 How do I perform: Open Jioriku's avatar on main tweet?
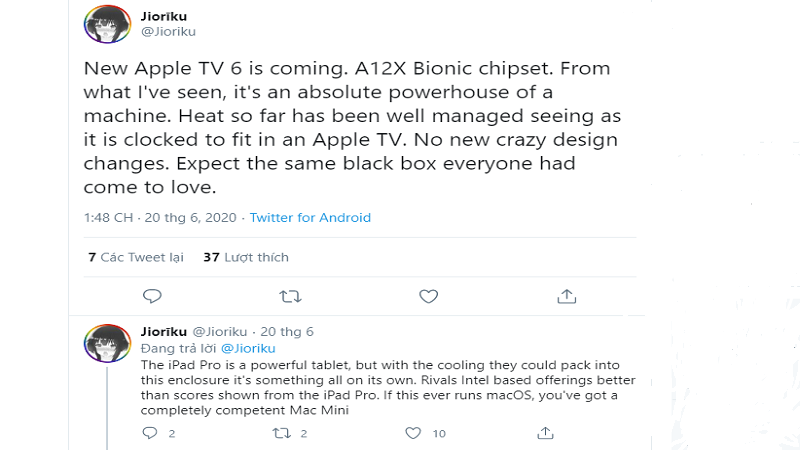106,24
